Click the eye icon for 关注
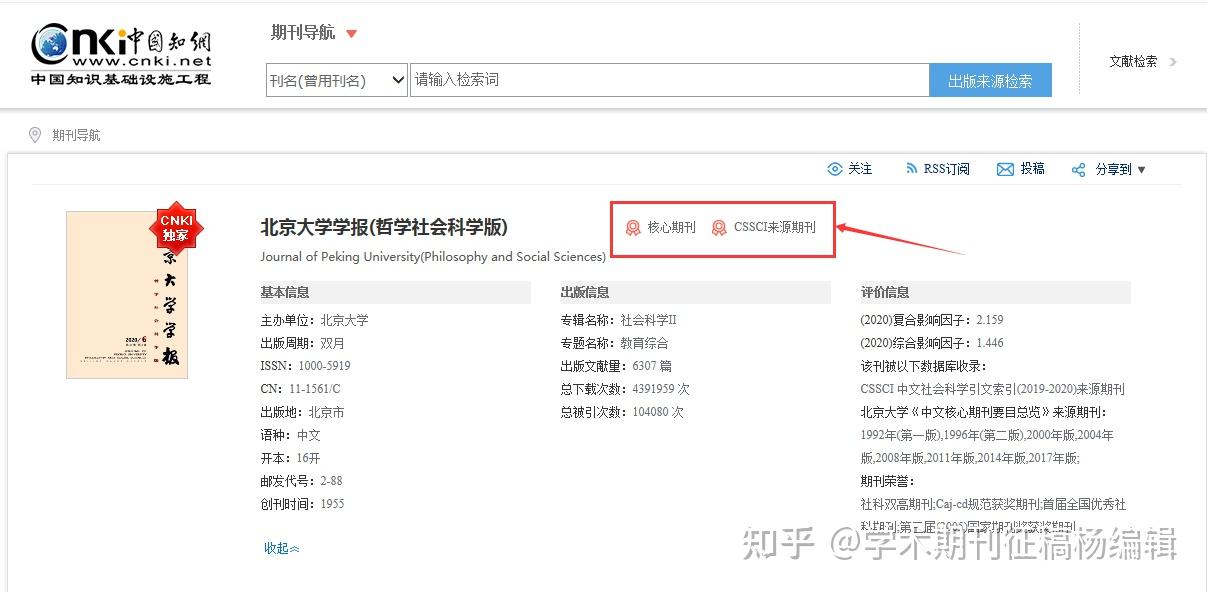This screenshot has height=592, width=1207. pyautogui.click(x=835, y=169)
